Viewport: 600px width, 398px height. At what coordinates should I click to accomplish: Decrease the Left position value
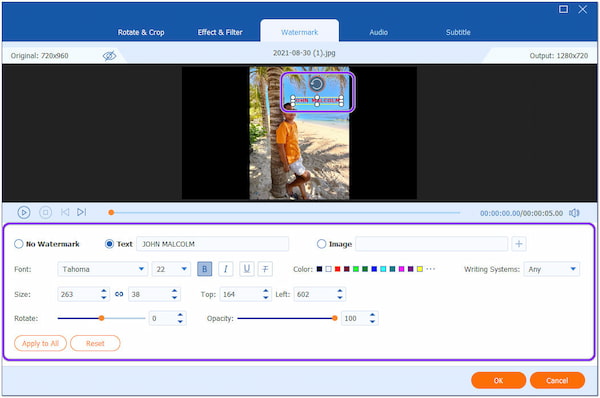pos(340,297)
